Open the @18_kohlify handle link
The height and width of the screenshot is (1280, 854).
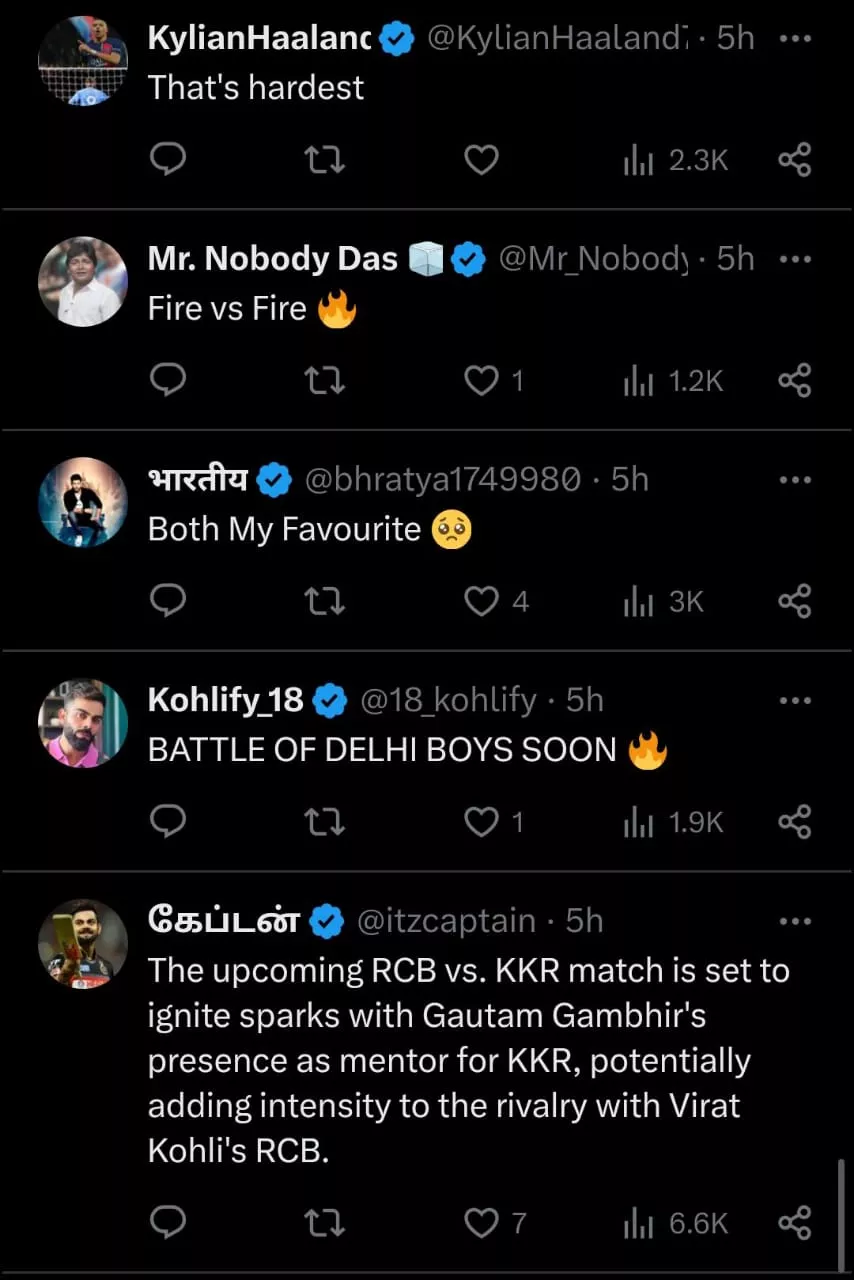[x=448, y=700]
